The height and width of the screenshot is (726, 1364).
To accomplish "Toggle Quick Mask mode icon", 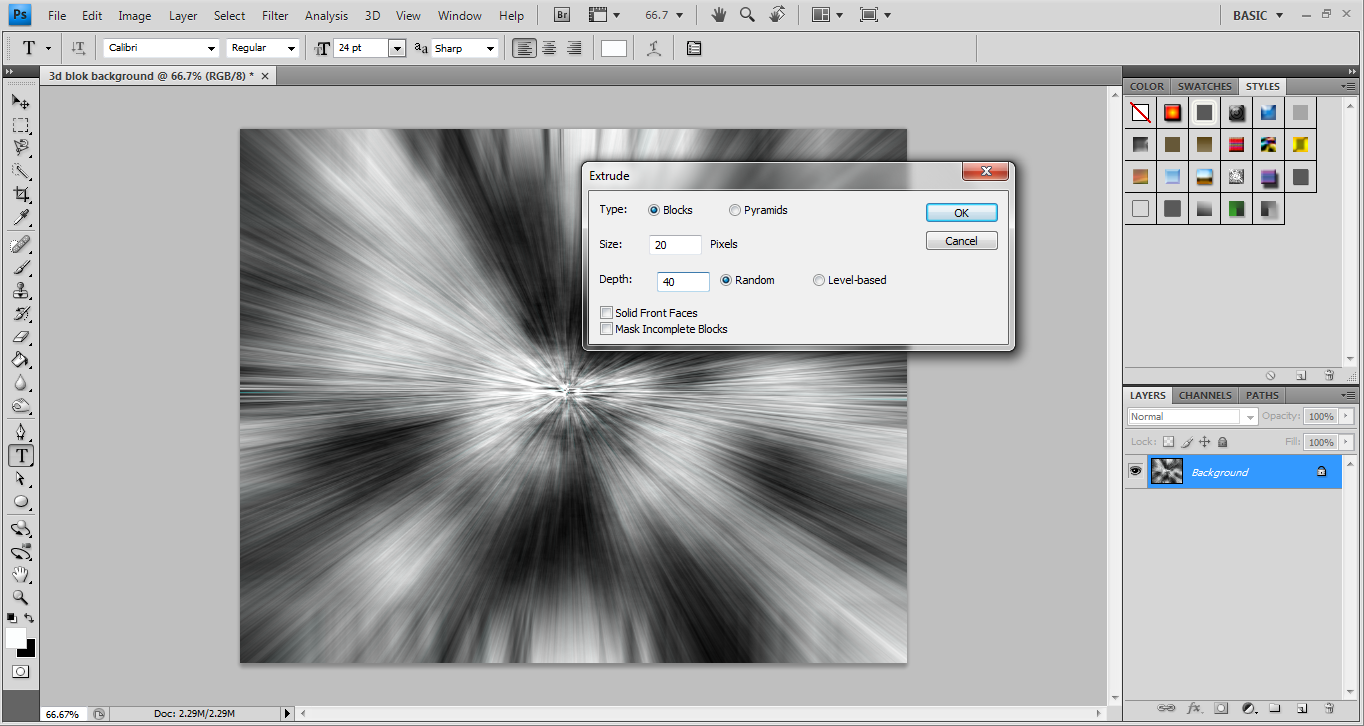I will 20,672.
